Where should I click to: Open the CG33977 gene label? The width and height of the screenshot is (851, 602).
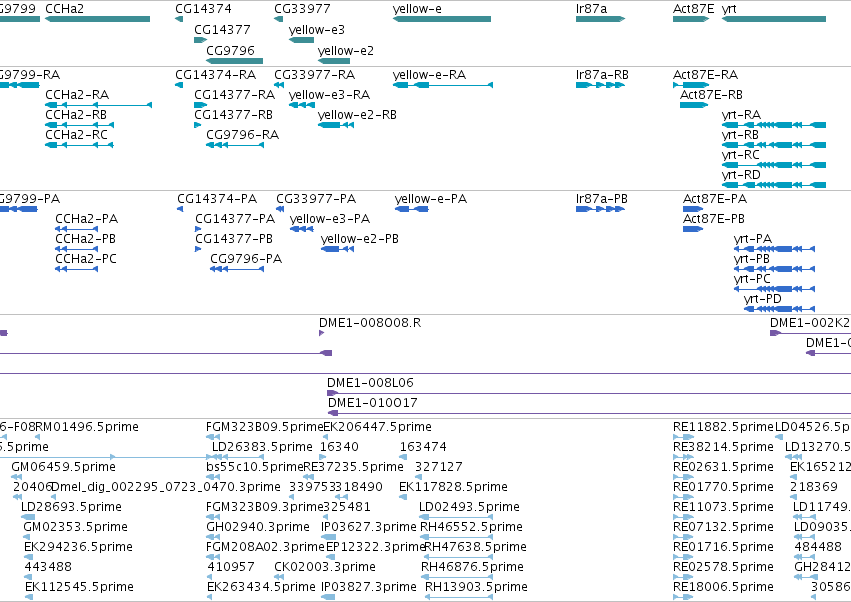(x=302, y=9)
